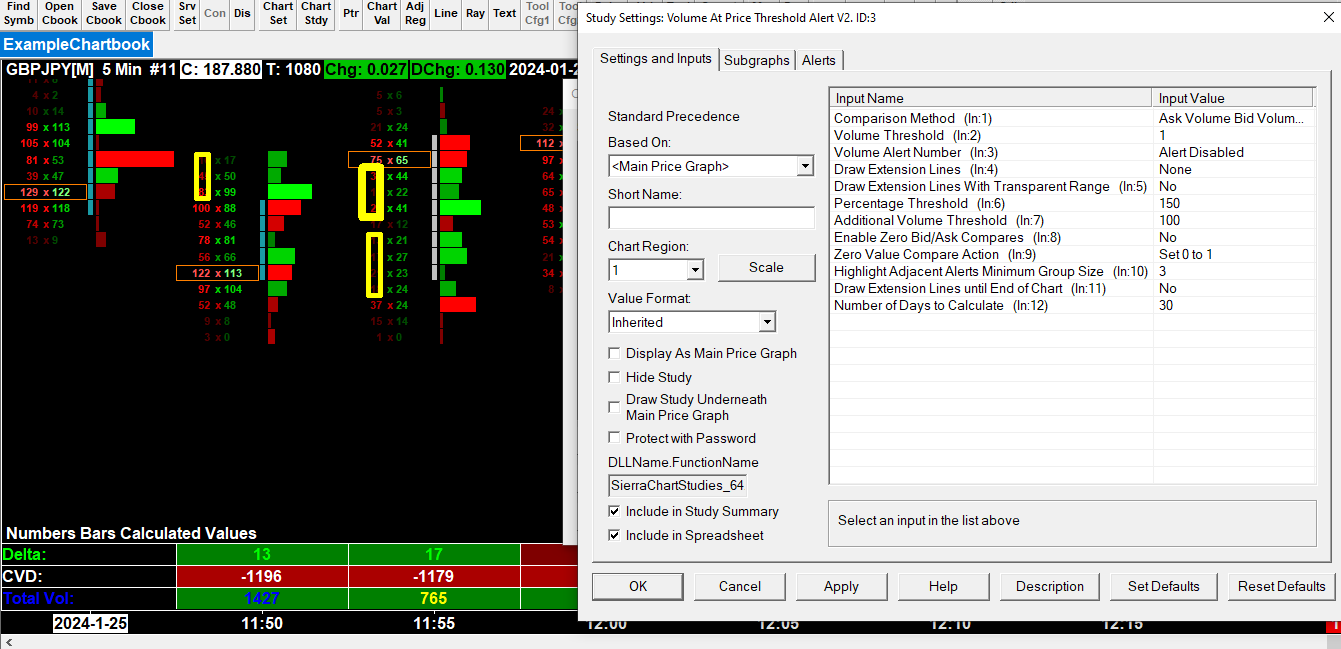Click Ask Volume Bid Volume value cell
Screen dimensions: 1341x649
point(1233,118)
